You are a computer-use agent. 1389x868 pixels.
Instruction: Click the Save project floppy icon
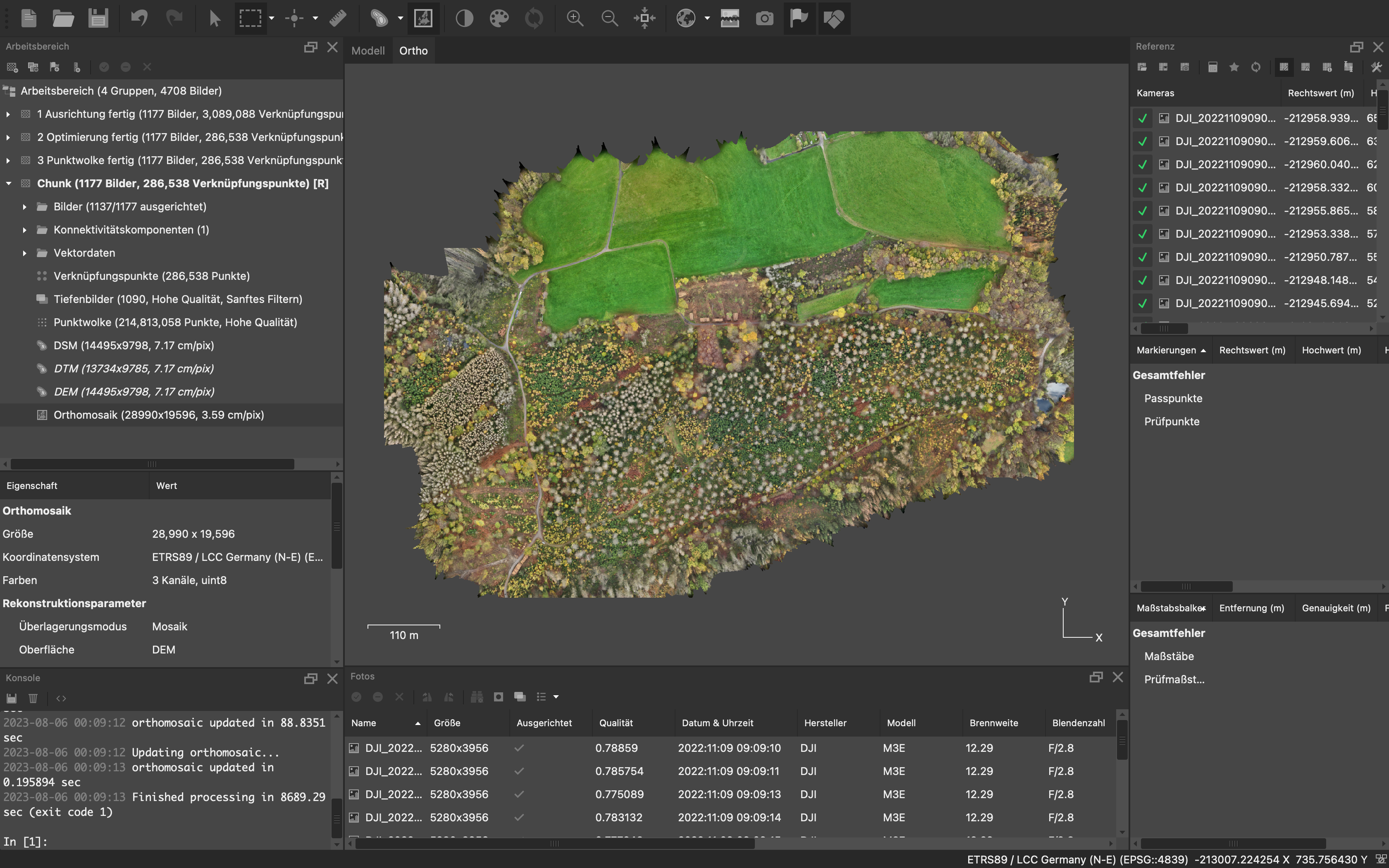98,18
